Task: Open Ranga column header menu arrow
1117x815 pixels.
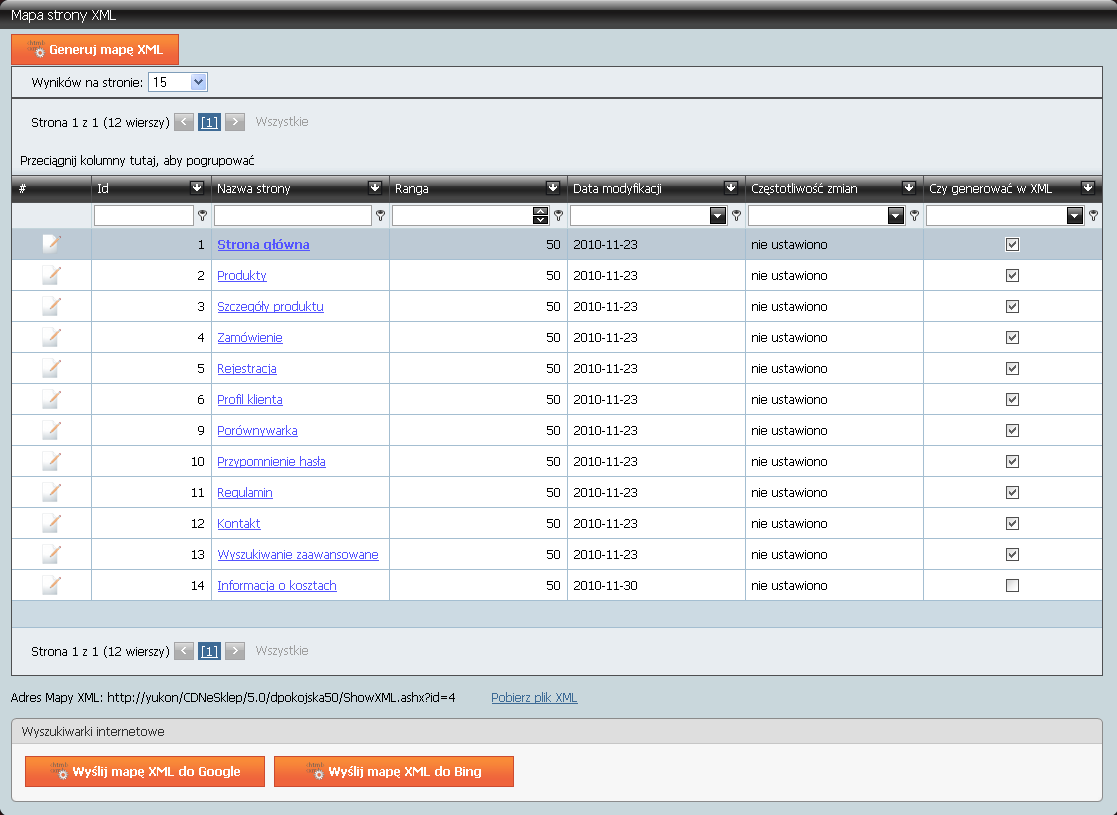Action: coord(554,187)
